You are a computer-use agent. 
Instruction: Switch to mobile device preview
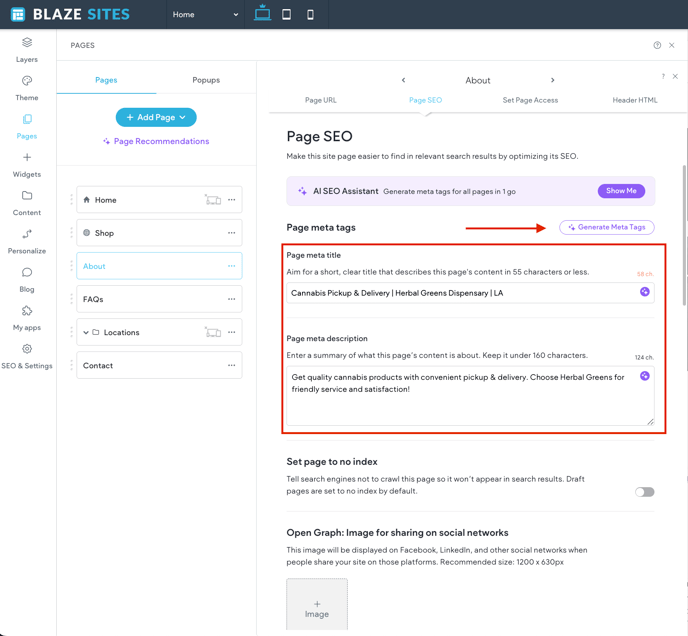[x=310, y=15]
